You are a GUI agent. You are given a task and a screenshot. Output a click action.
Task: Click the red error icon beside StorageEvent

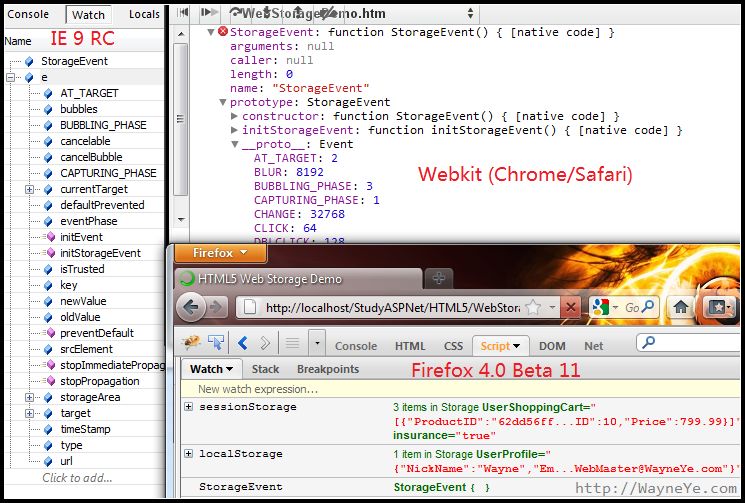pos(223,31)
